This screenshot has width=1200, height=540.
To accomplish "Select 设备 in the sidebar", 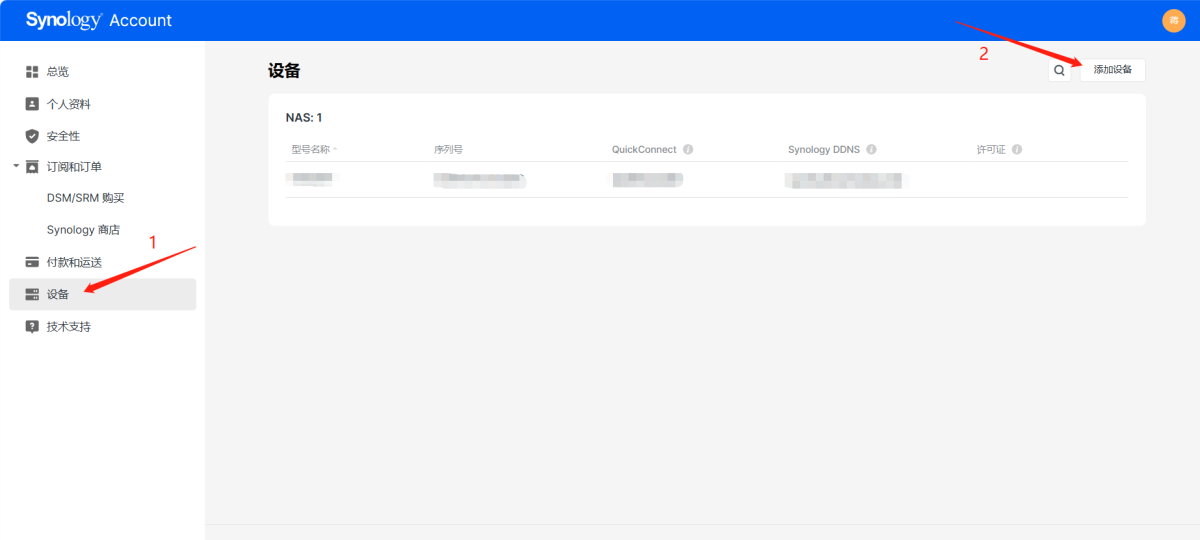I will pyautogui.click(x=103, y=294).
